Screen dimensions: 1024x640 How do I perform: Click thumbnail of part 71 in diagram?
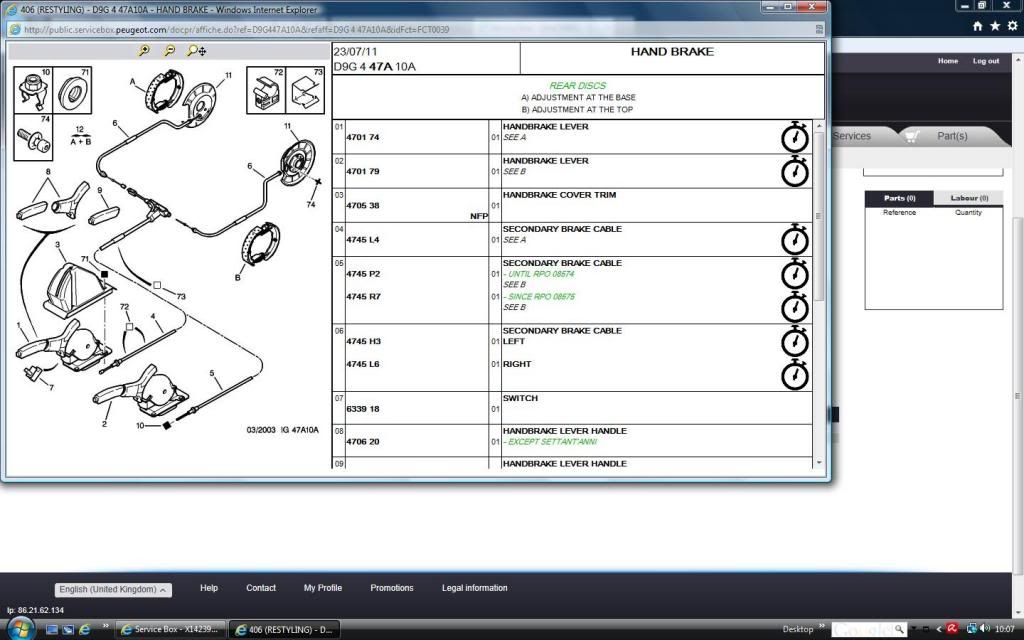[72, 89]
